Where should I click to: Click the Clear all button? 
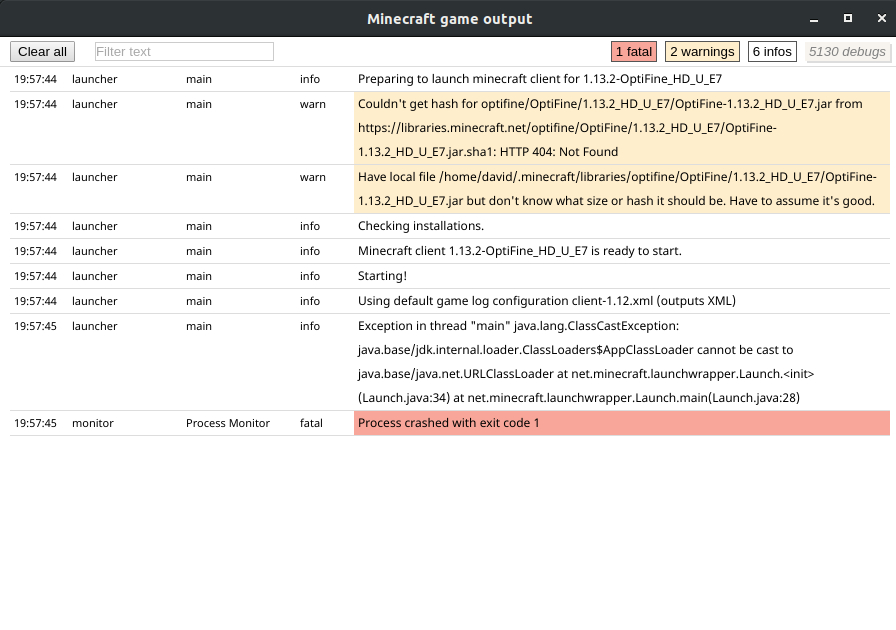pyautogui.click(x=42, y=51)
